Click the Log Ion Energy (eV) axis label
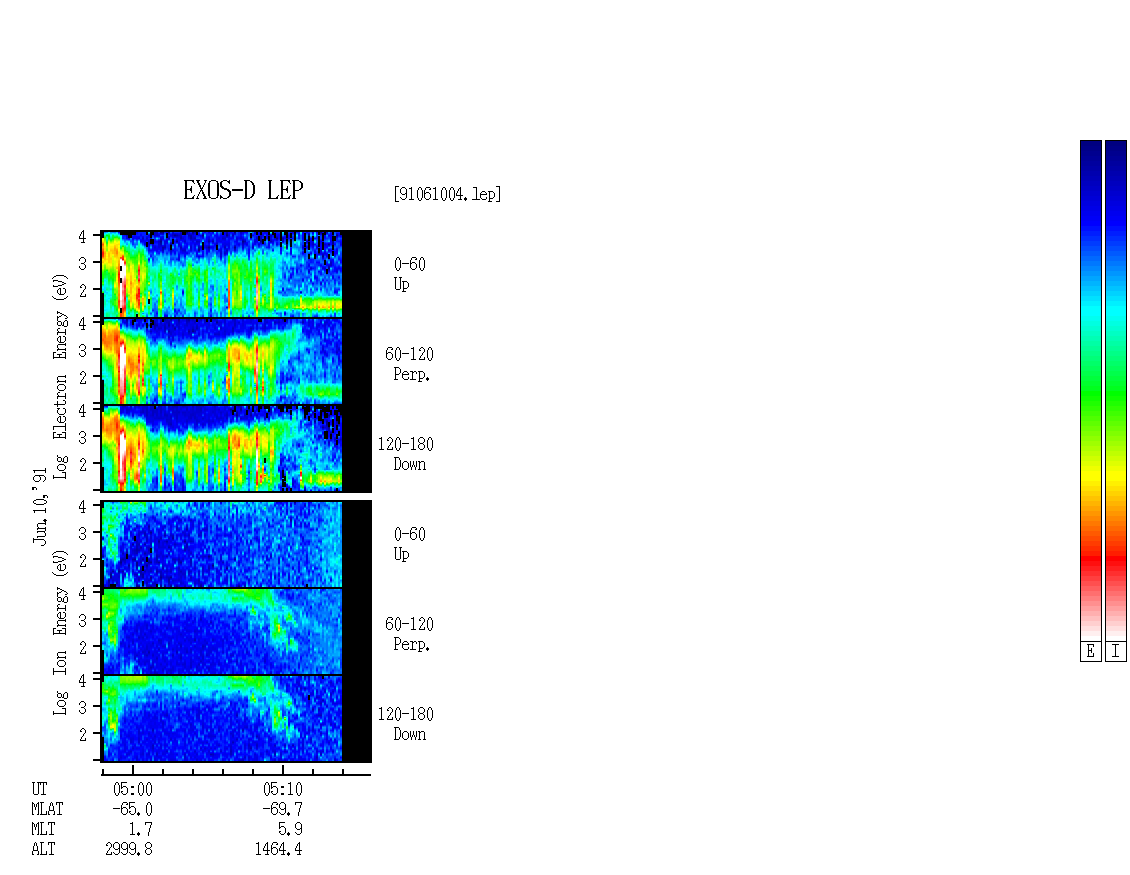 [60, 632]
